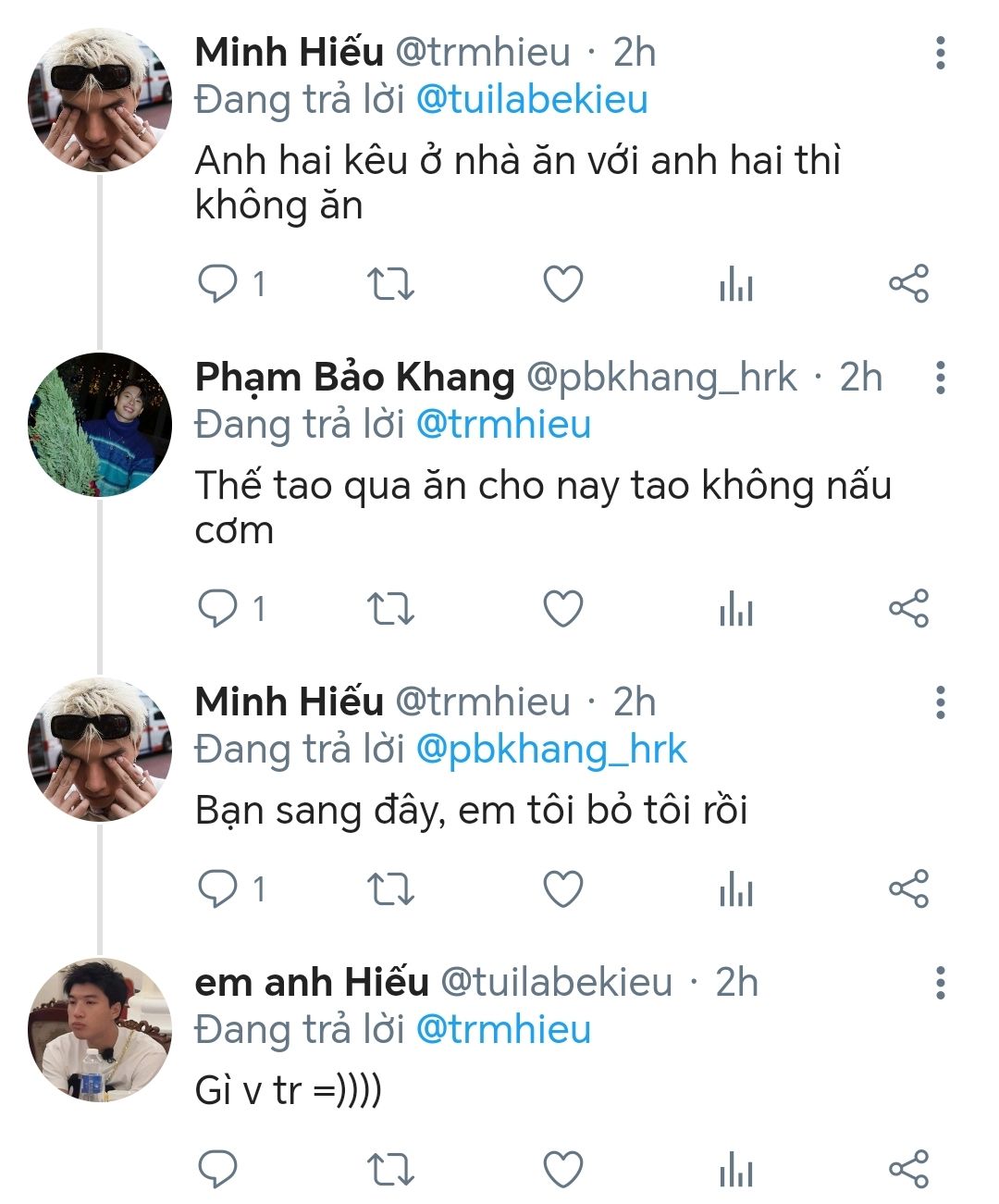Like Minh Hiếu's tweet about anh hai
This screenshot has width=999, height=1204.
tap(562, 284)
